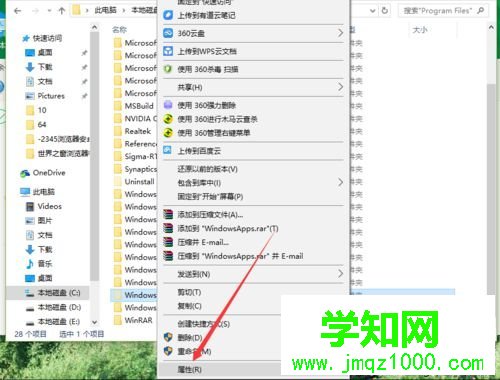Click 创建快捷方式(S) entry
500x380 pixels.
pos(220,324)
